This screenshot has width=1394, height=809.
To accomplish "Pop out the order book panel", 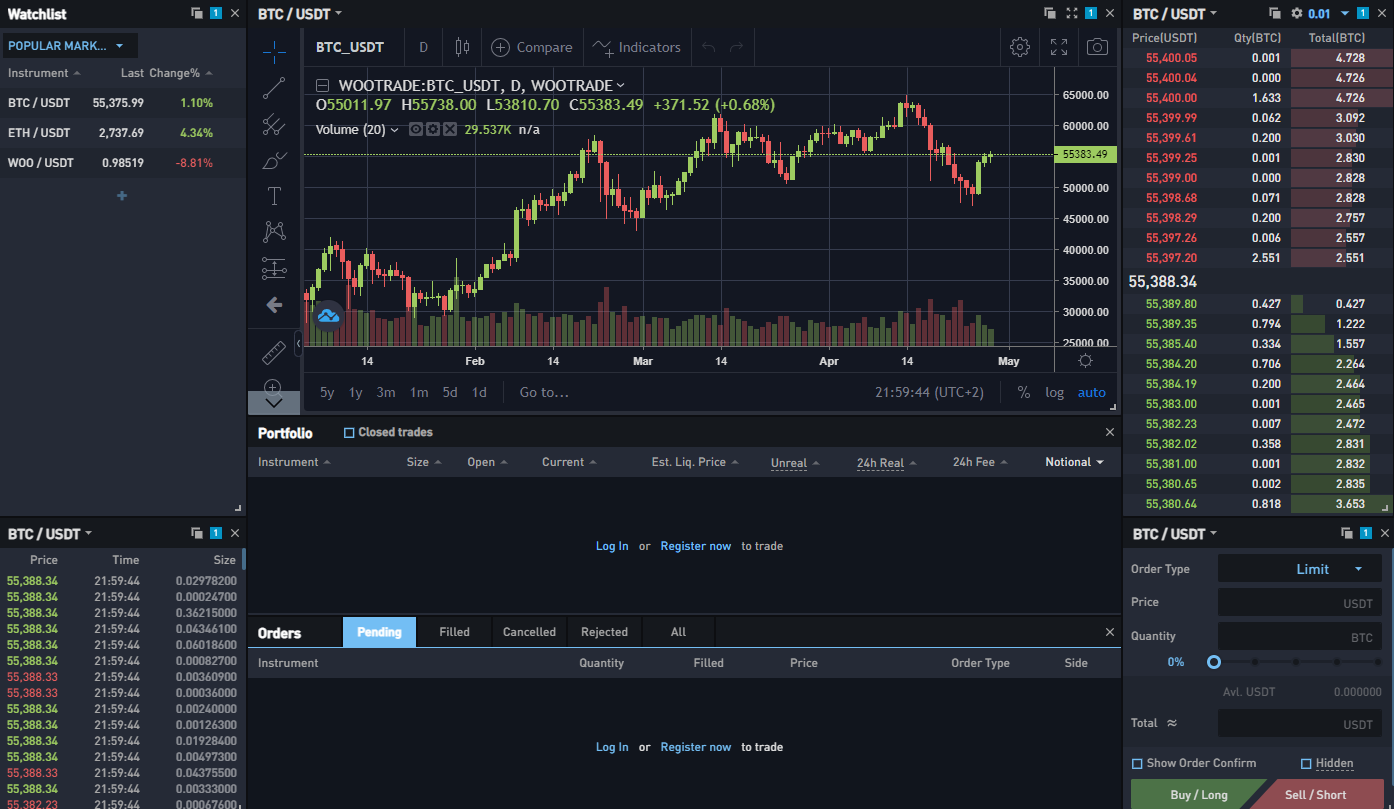I will click(x=1275, y=13).
